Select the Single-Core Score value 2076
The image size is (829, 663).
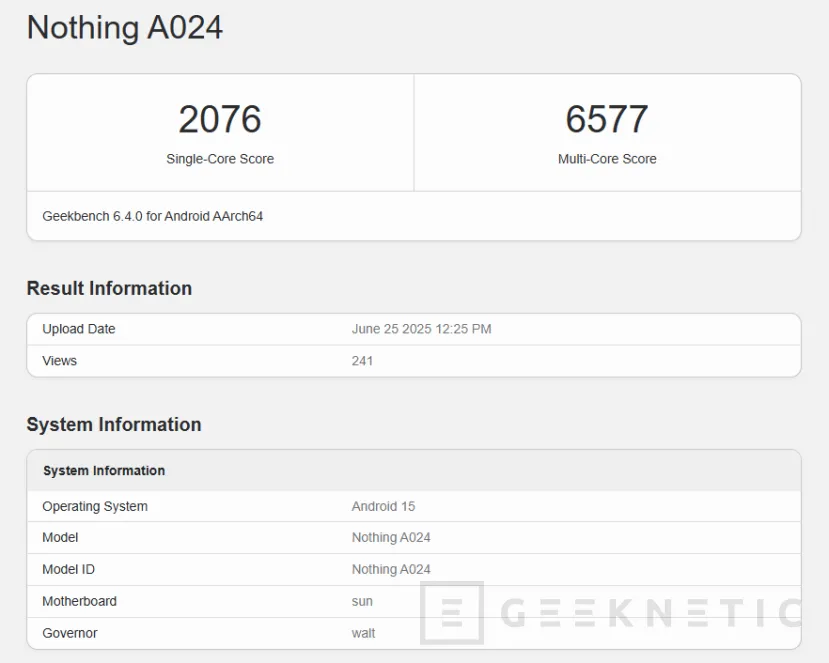click(x=219, y=119)
